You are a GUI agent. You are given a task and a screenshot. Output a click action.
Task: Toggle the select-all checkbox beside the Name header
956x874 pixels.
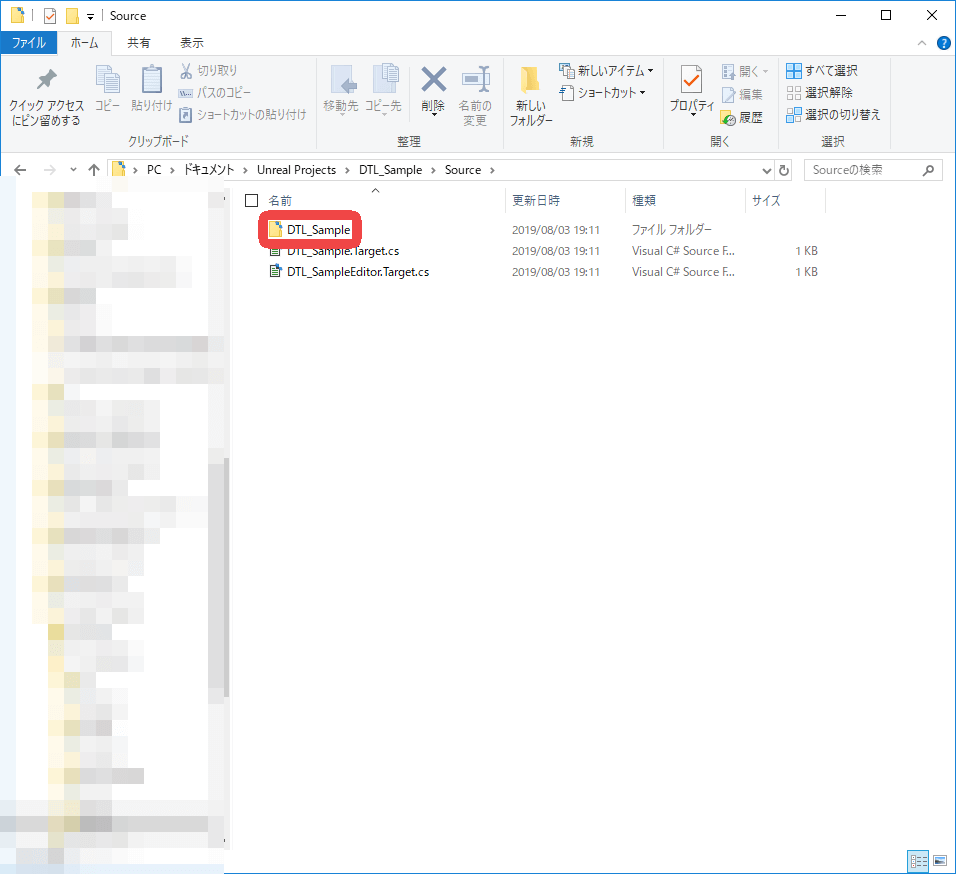[x=252, y=201]
